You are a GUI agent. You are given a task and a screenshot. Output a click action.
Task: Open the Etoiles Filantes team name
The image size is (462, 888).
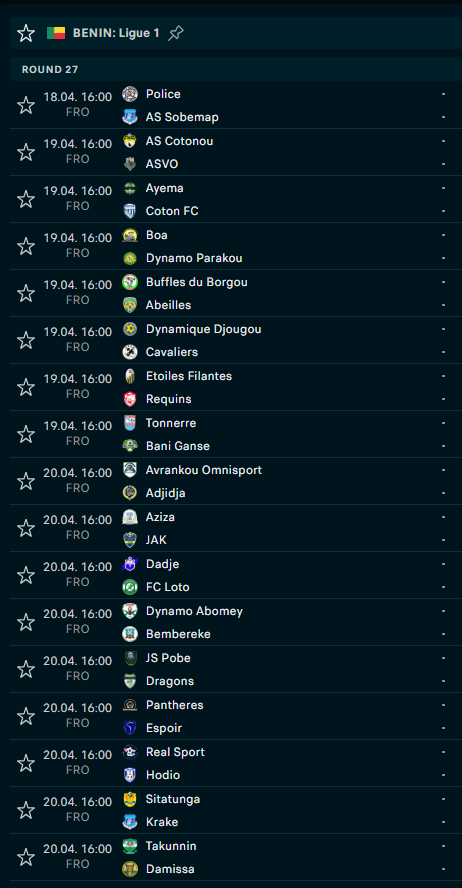point(189,376)
